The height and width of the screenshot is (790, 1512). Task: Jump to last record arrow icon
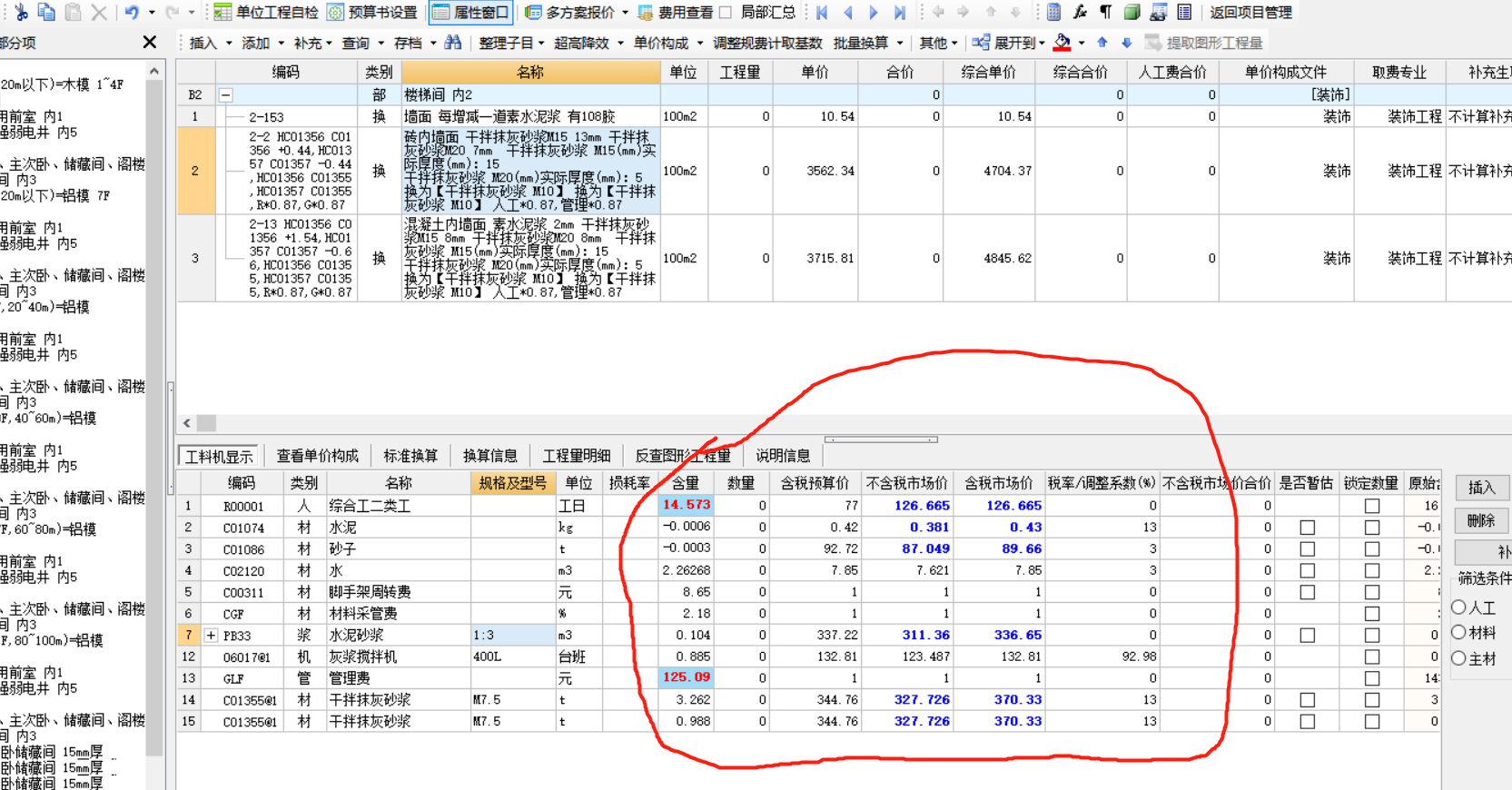899,13
